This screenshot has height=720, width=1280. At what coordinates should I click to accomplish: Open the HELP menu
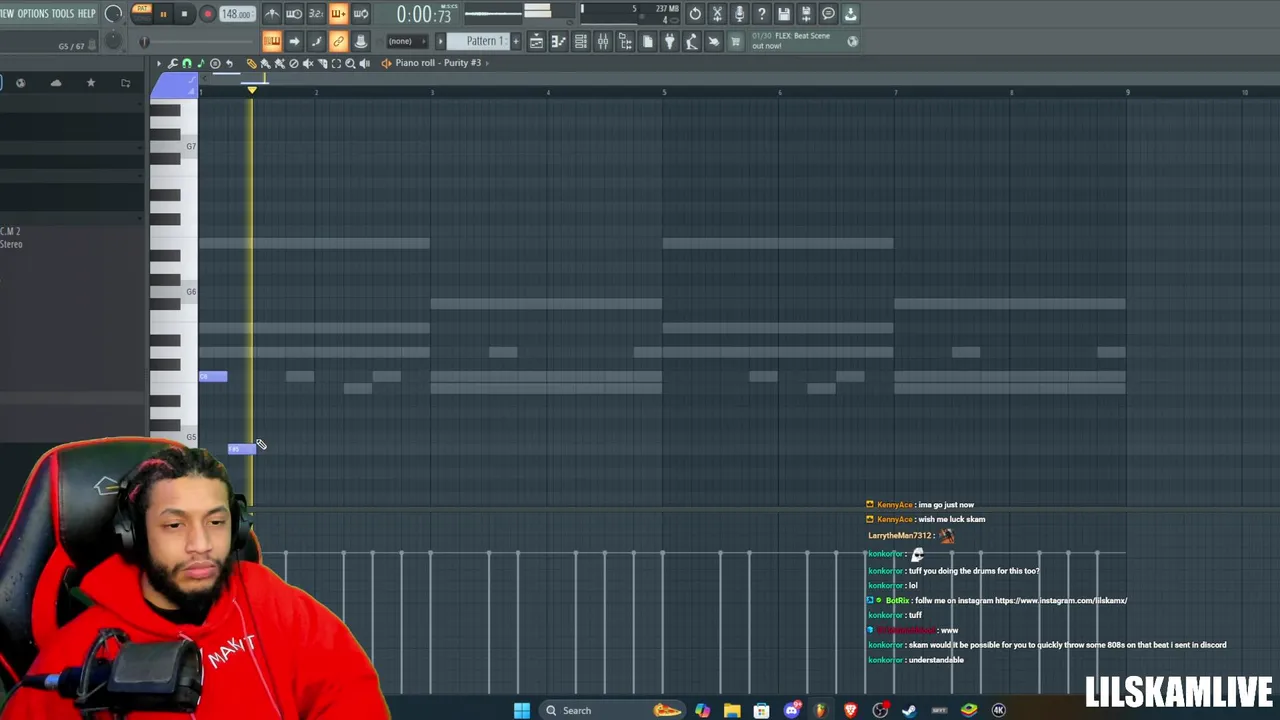pyautogui.click(x=87, y=14)
